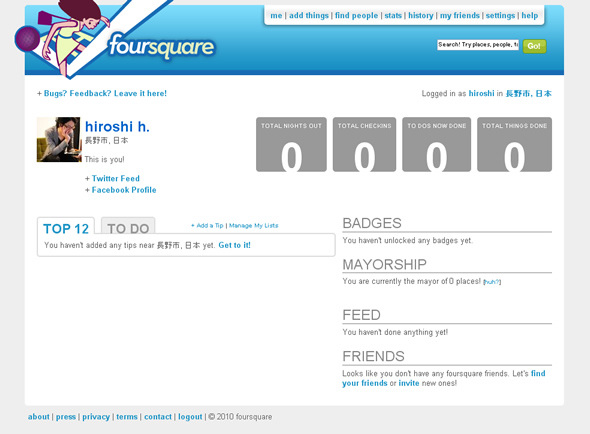590x434 pixels.
Task: Click the 'invite' new friends link
Action: (409, 383)
